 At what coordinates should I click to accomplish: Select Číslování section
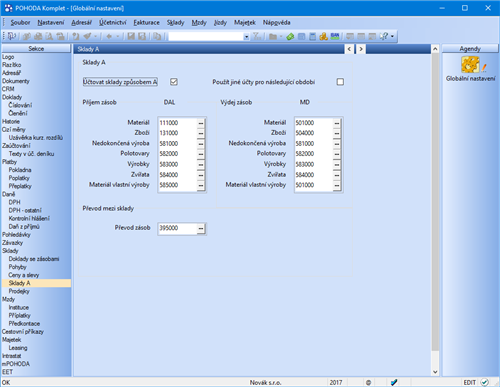[20, 105]
